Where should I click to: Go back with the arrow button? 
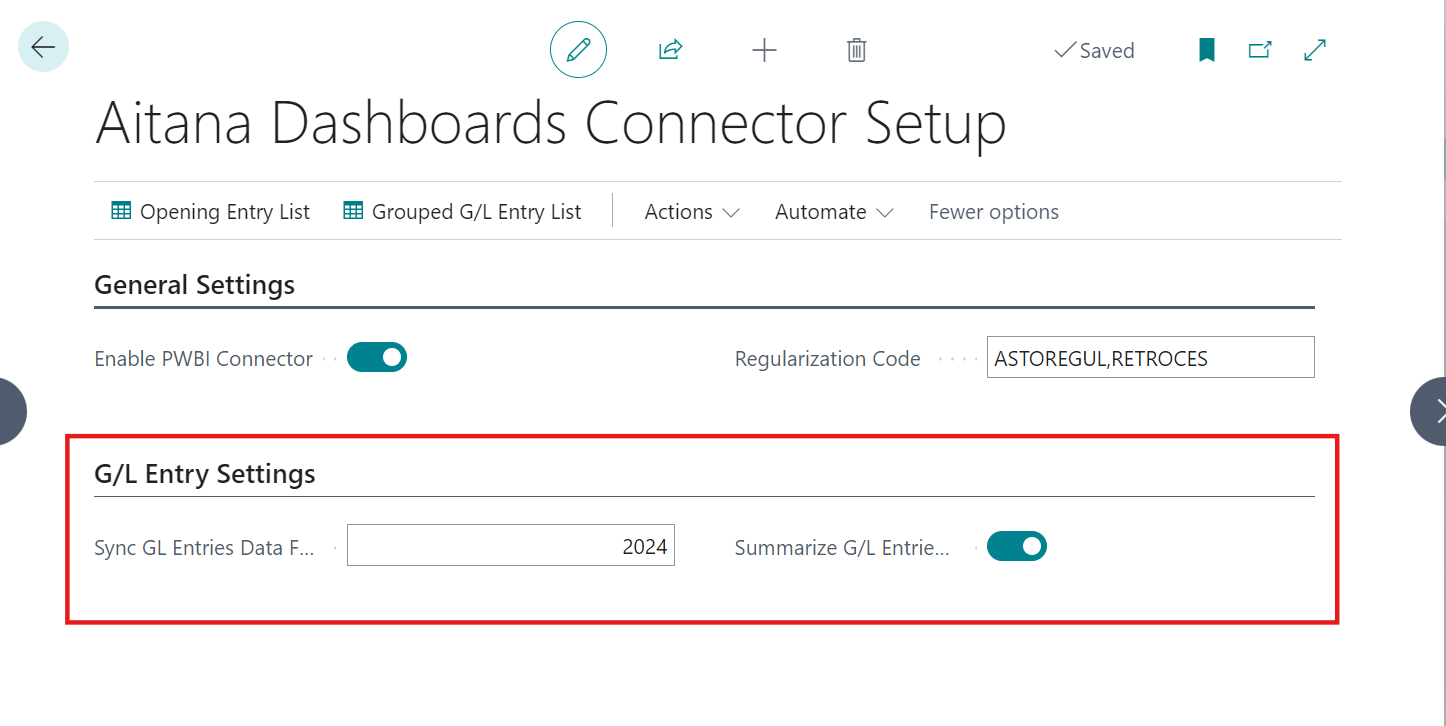point(43,47)
